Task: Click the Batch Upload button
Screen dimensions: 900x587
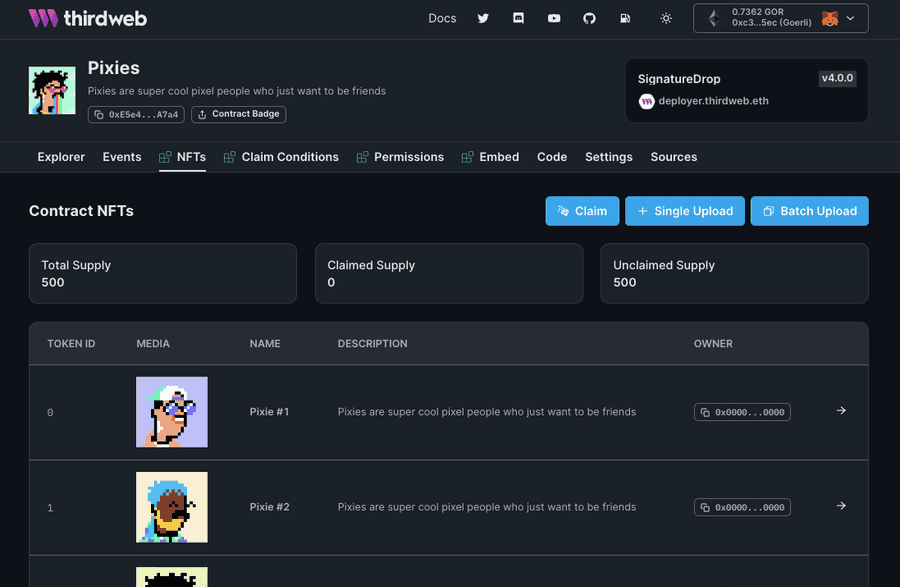Action: tap(809, 211)
